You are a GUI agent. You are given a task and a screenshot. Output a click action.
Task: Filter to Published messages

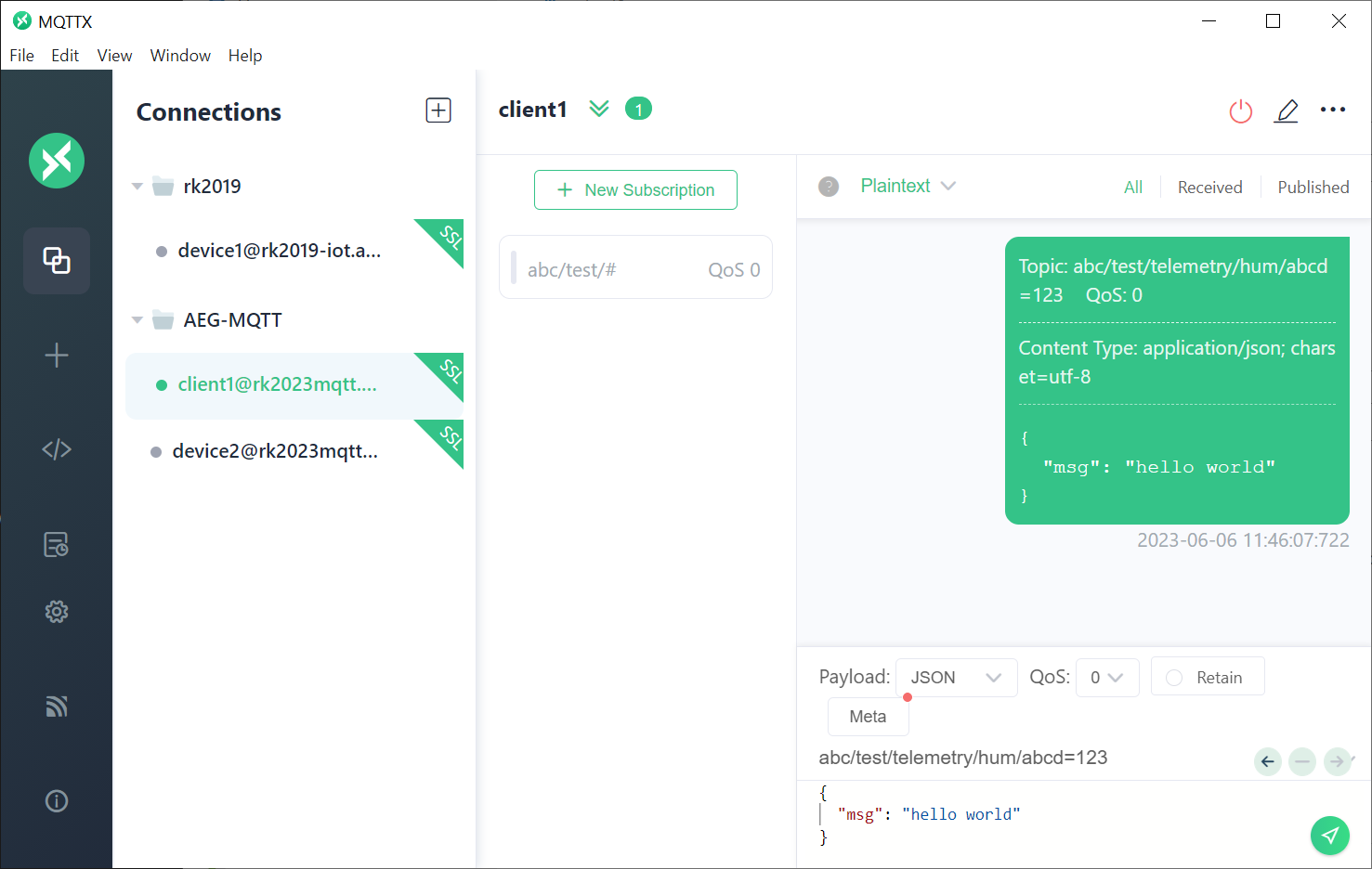click(1313, 188)
